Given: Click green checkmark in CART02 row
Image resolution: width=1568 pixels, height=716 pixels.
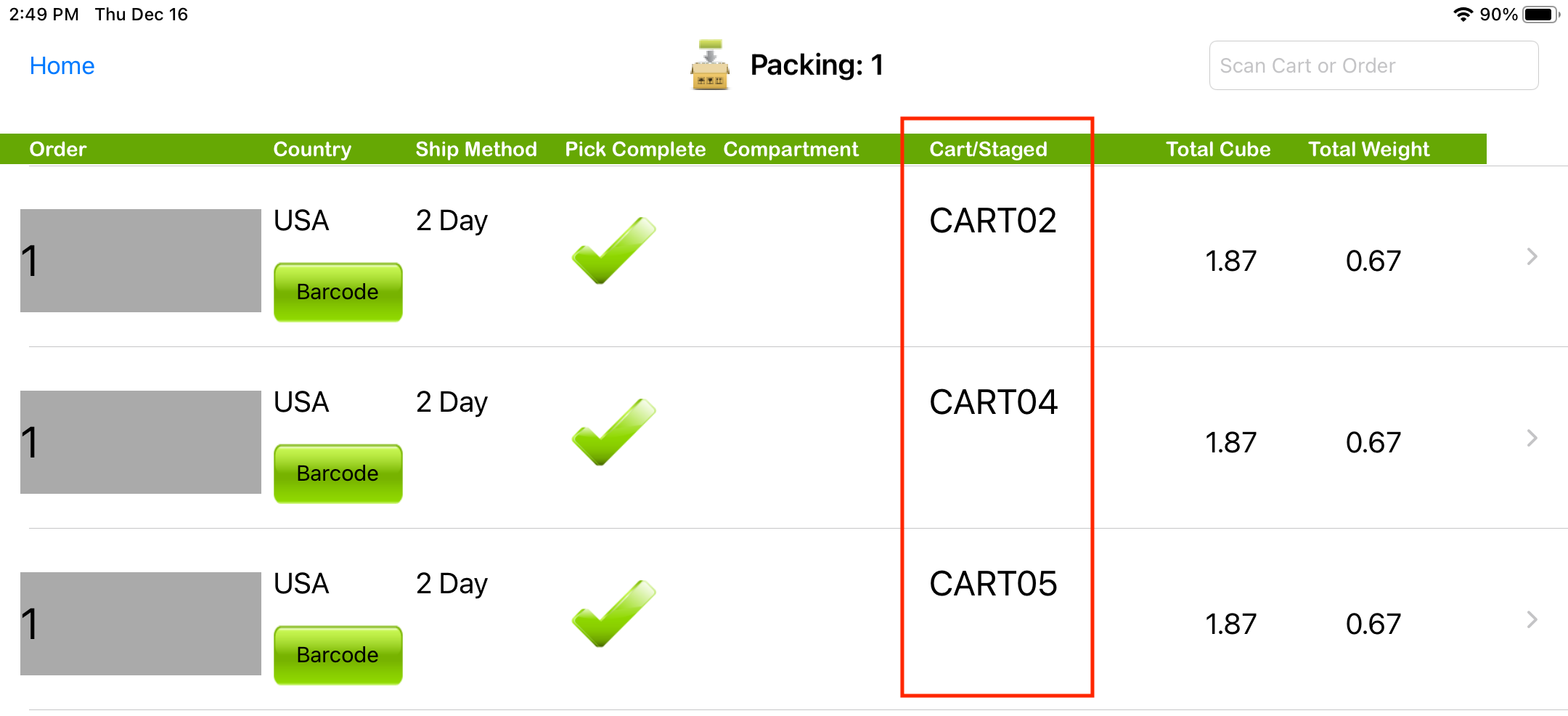Looking at the screenshot, I should click(x=613, y=251).
